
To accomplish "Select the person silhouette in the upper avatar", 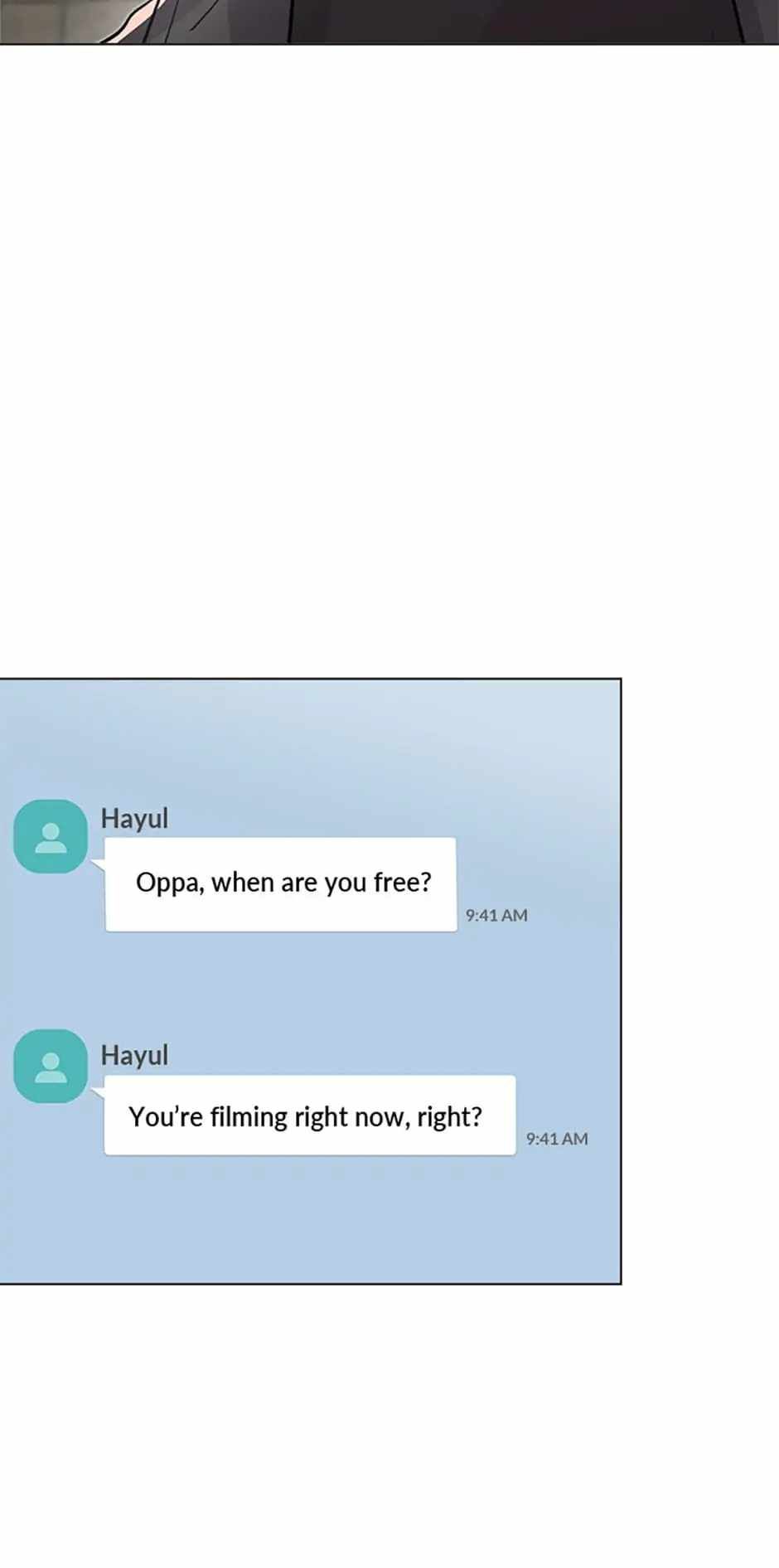I will (51, 838).
